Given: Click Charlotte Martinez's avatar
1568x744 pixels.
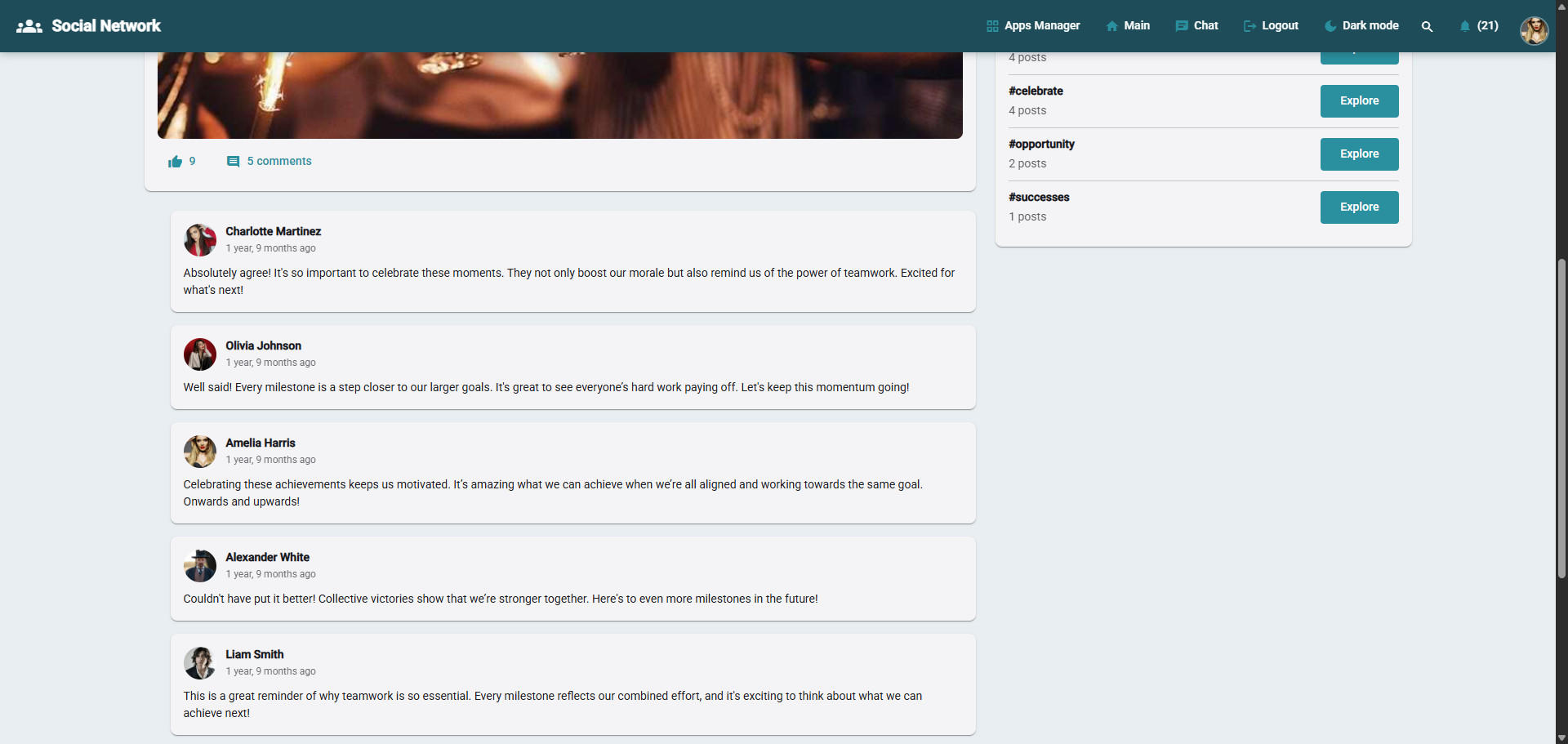Looking at the screenshot, I should pos(200,240).
